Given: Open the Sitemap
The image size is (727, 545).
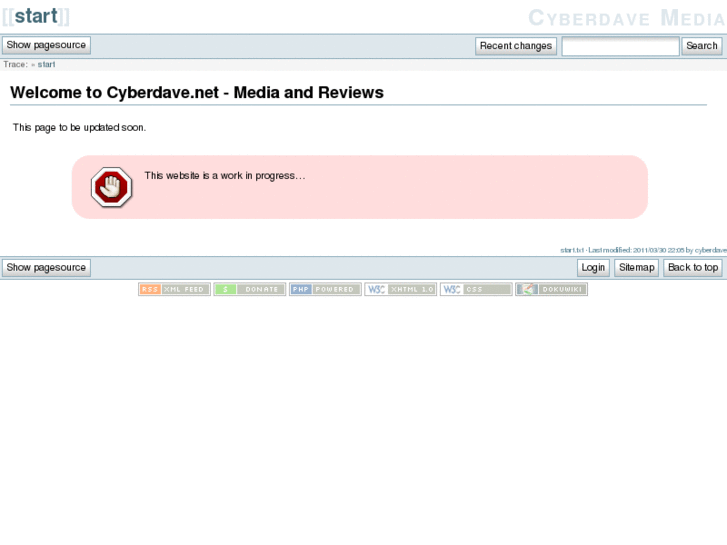Looking at the screenshot, I should click(x=636, y=268).
